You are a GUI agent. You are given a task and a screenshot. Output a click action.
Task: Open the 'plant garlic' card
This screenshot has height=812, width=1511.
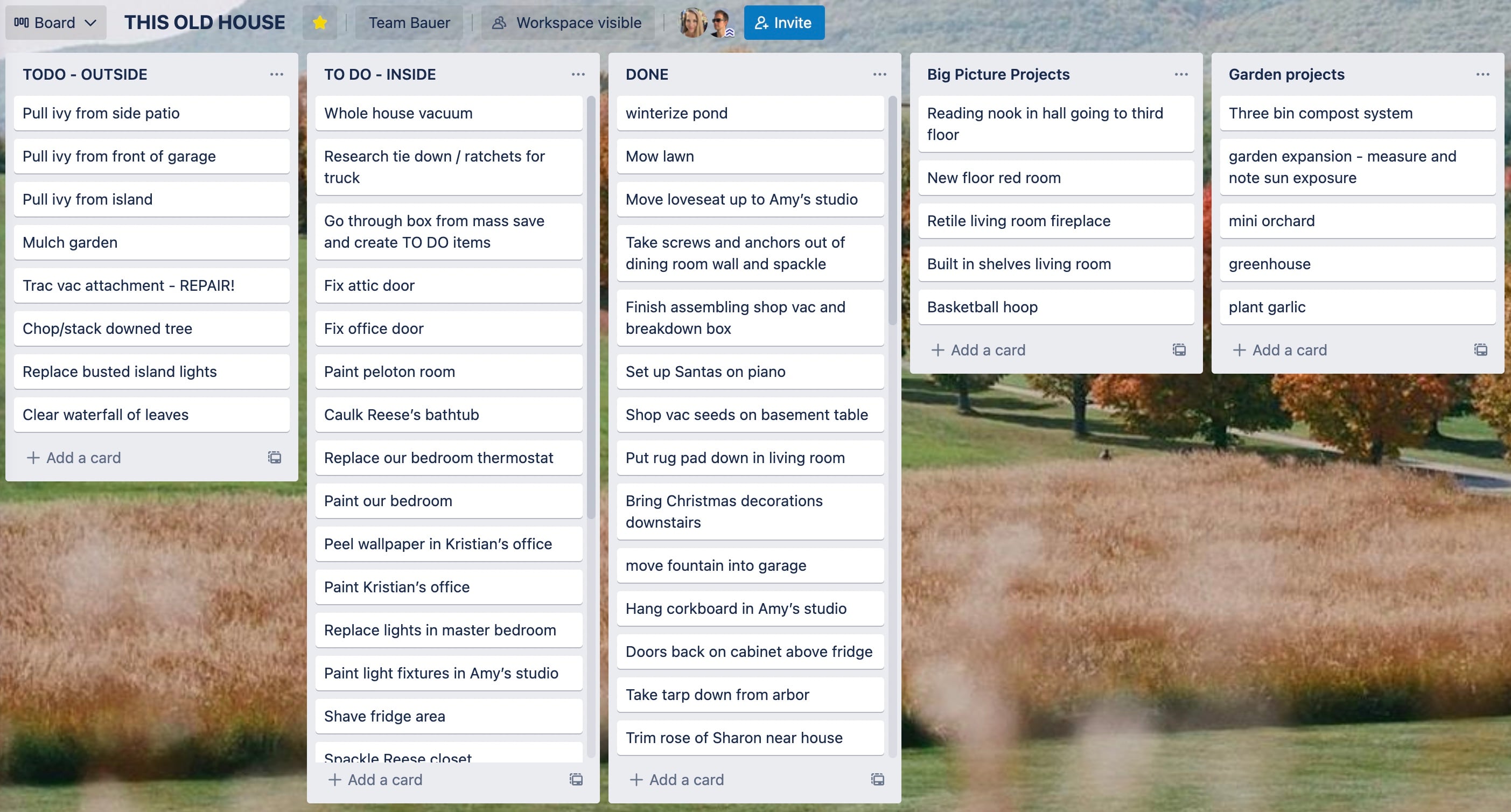[1358, 307]
